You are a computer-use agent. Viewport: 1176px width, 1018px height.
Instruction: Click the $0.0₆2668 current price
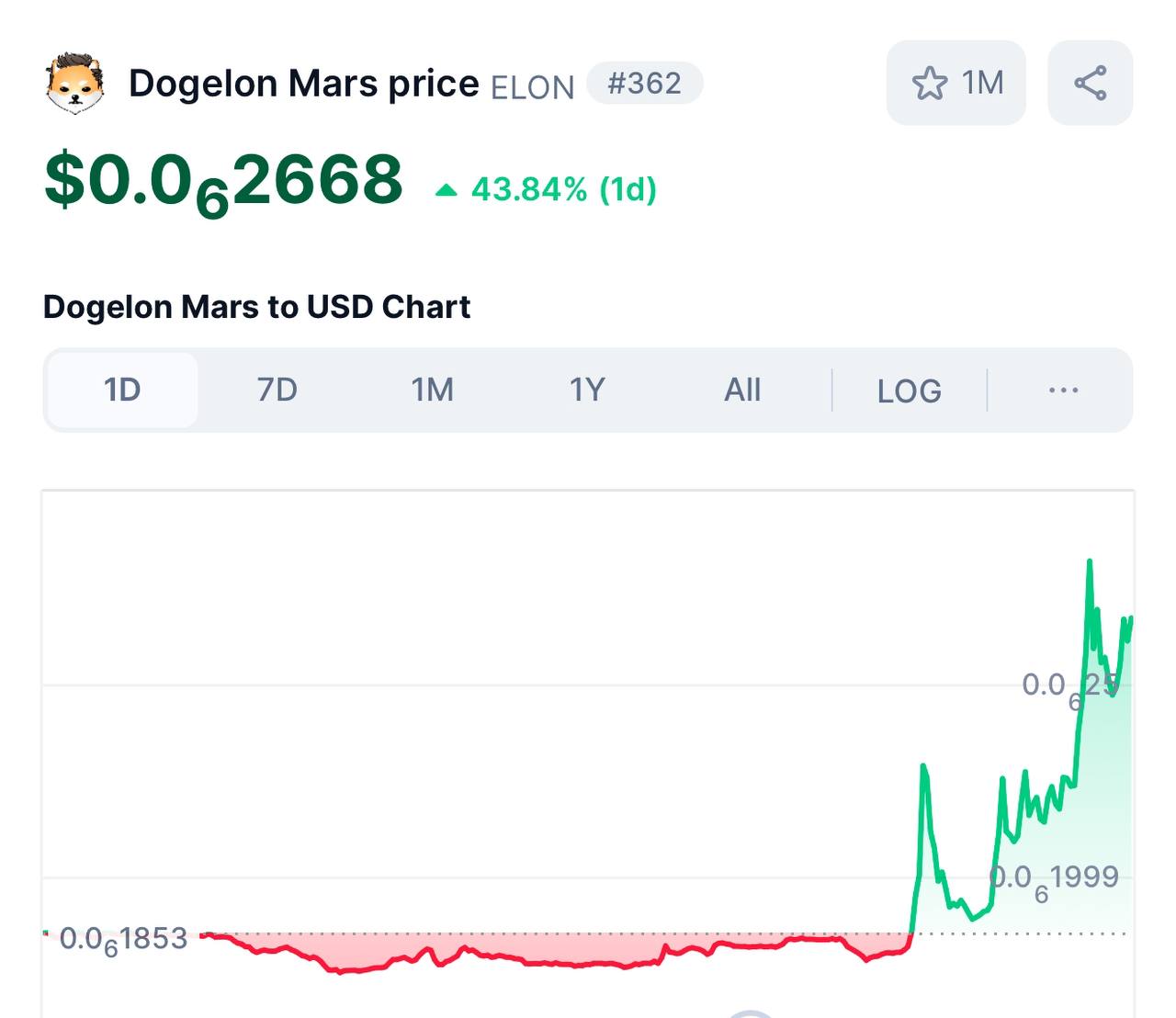(x=224, y=181)
